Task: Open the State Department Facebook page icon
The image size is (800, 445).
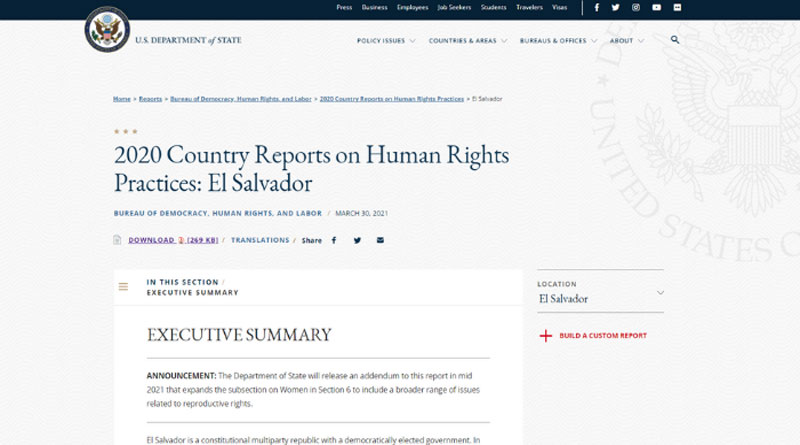Action: point(596,8)
